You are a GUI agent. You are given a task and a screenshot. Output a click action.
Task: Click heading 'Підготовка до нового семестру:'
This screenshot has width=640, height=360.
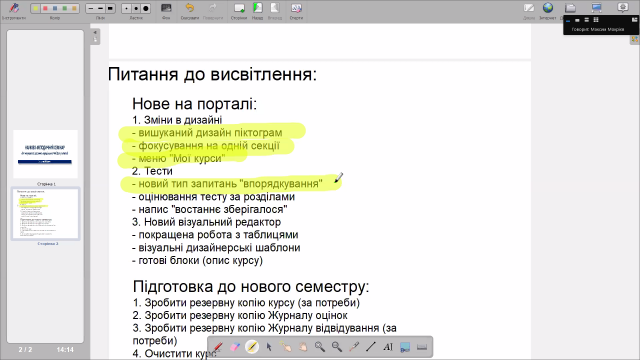coord(251,287)
